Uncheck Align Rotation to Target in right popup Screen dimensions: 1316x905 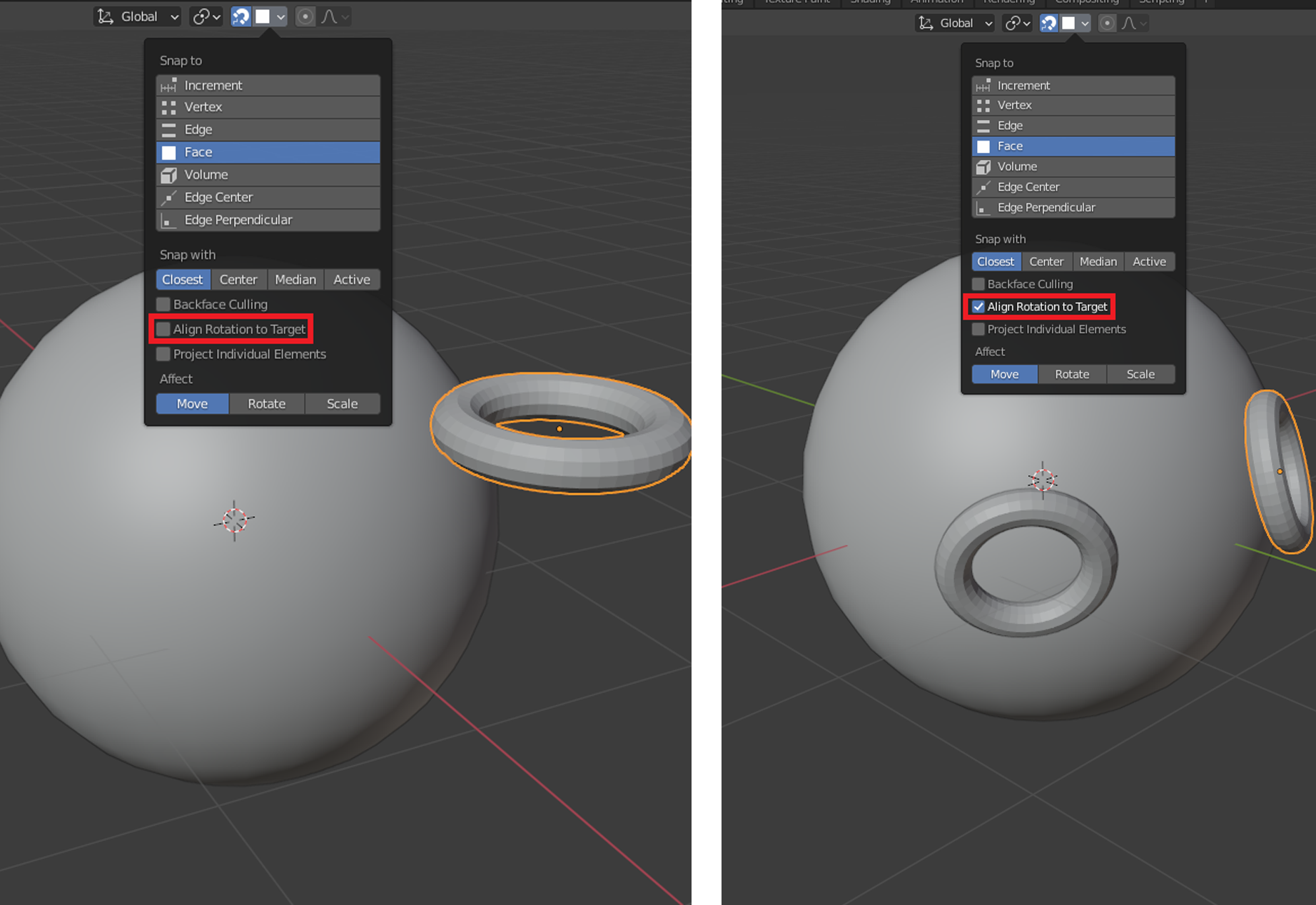978,307
